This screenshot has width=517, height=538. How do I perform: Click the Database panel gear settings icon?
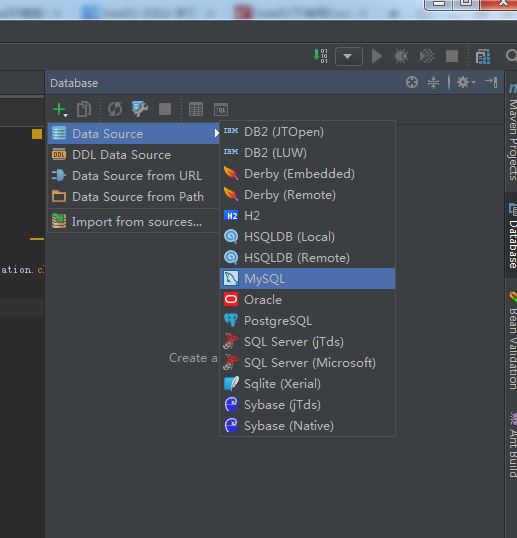[466, 82]
